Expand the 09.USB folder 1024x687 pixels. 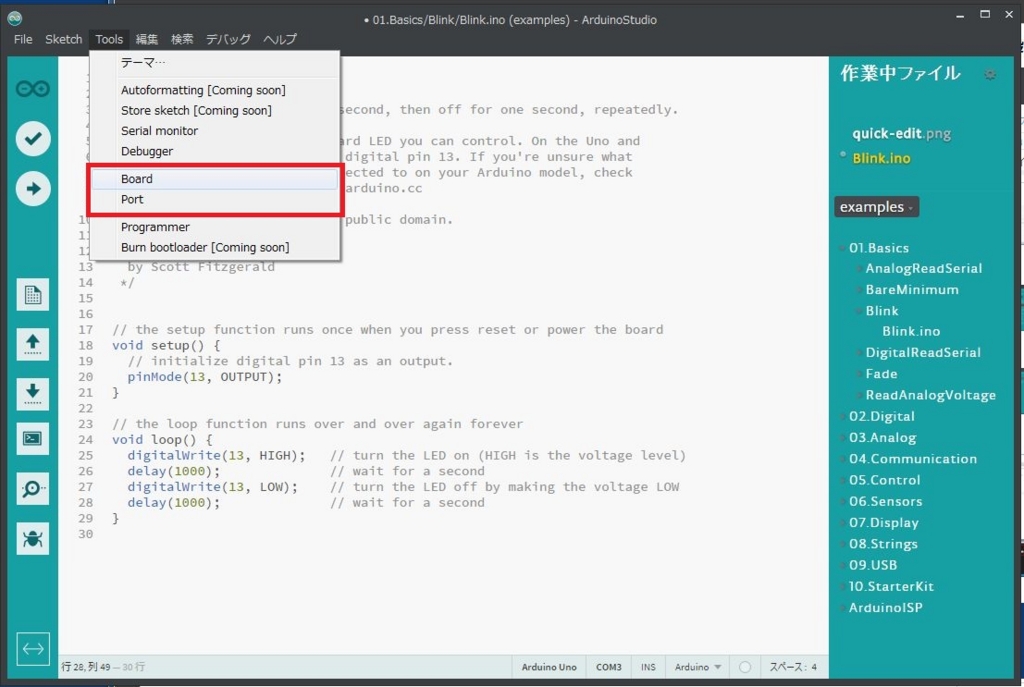tap(872, 565)
